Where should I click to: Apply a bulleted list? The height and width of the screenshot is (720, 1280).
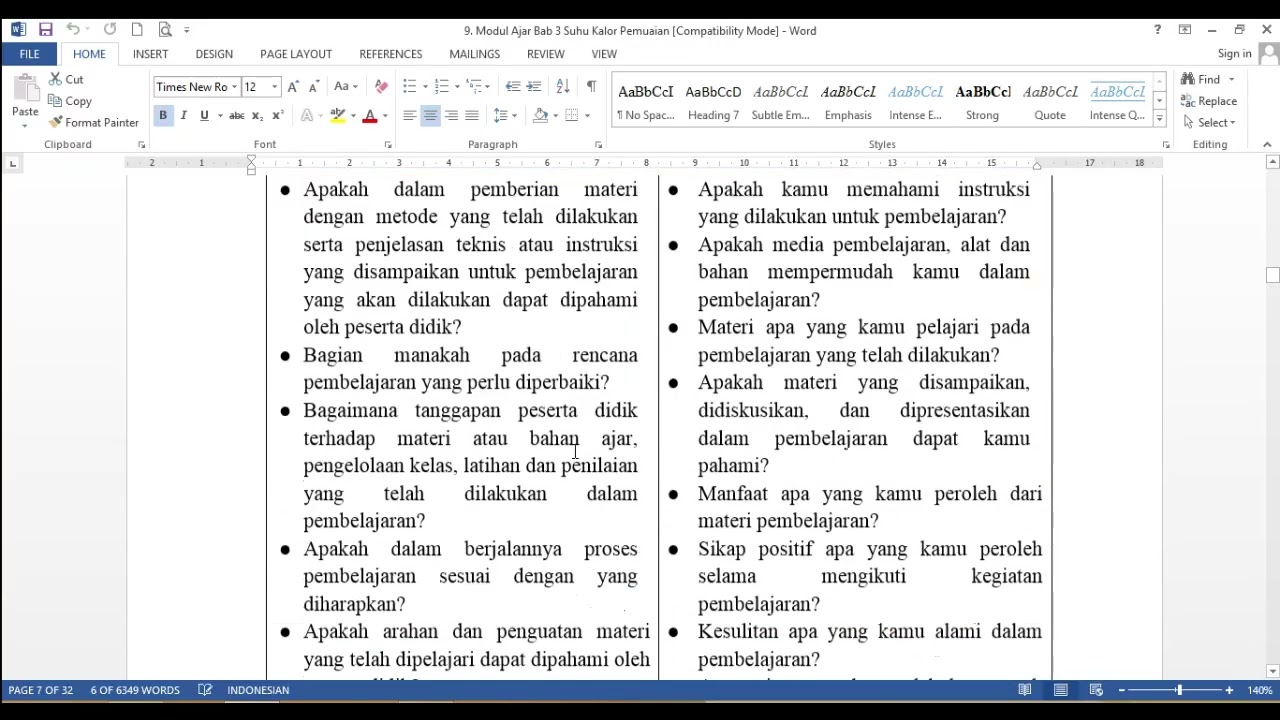tap(409, 87)
